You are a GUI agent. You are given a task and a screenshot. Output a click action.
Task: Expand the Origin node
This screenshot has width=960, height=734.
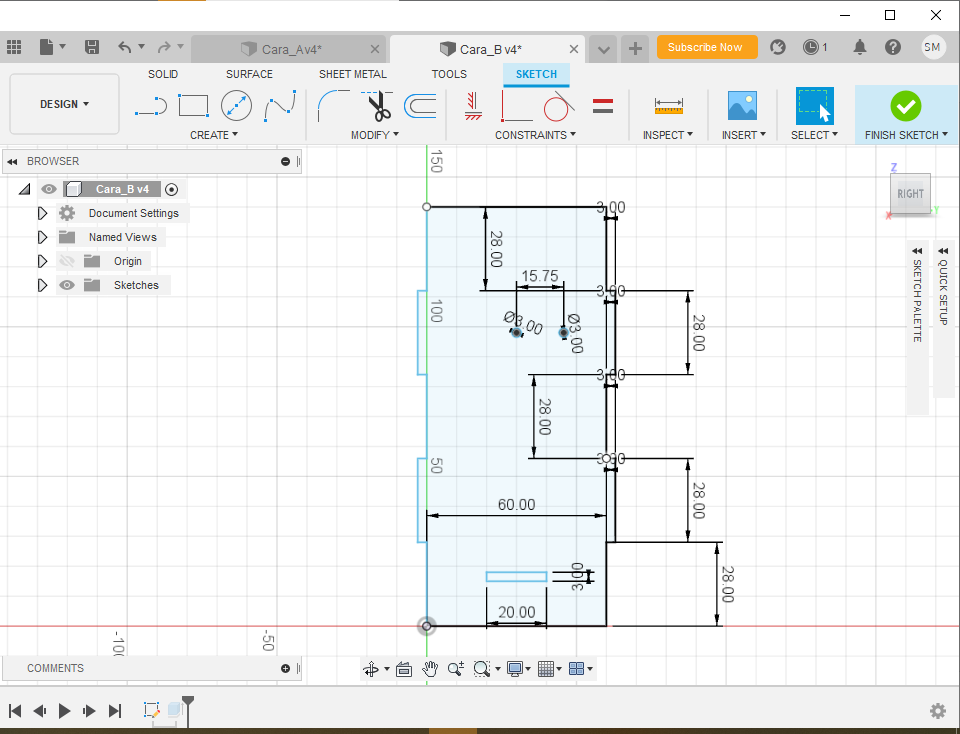[x=42, y=261]
